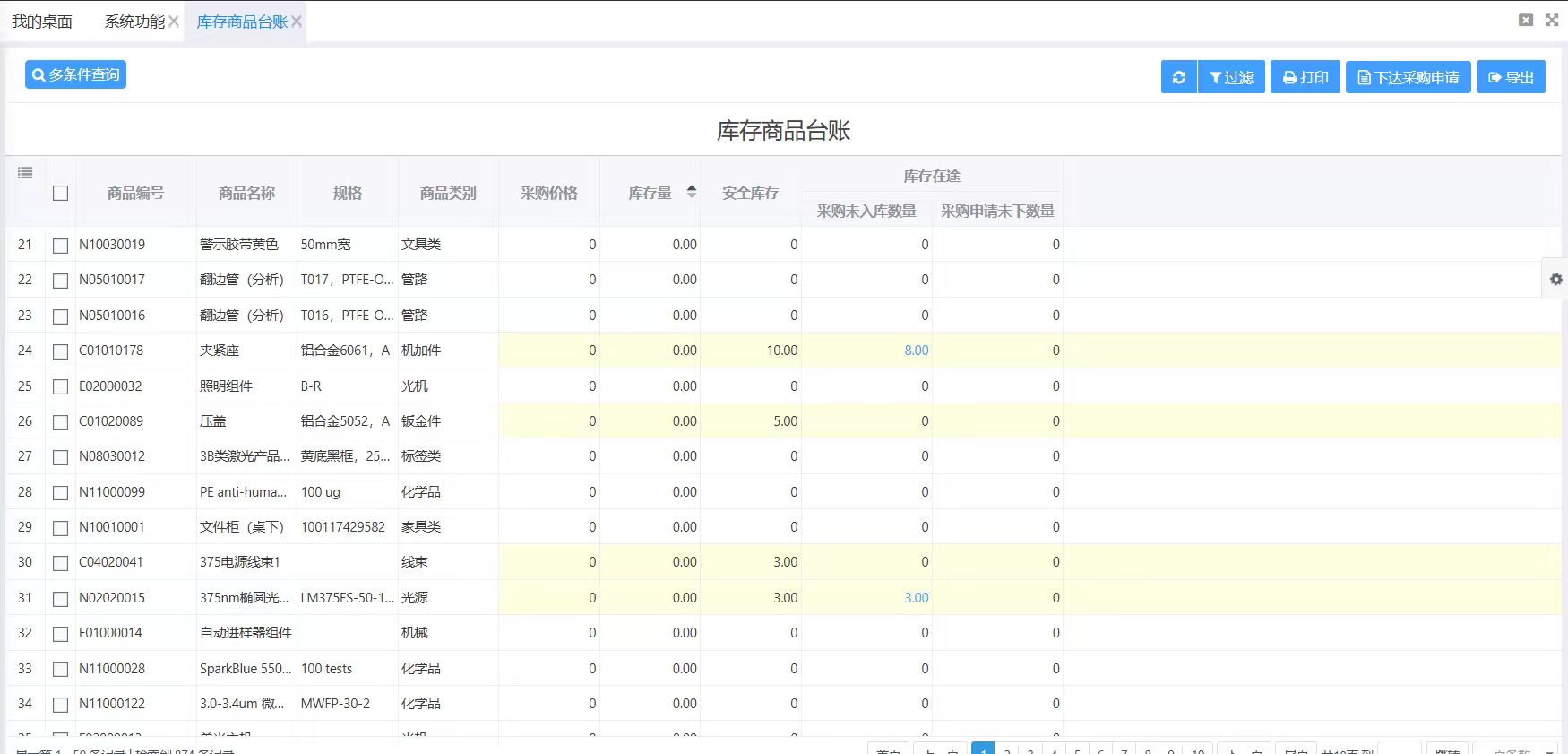This screenshot has width=1568, height=754.
Task: Close the 系统功能 tab with its X
Action: click(174, 22)
